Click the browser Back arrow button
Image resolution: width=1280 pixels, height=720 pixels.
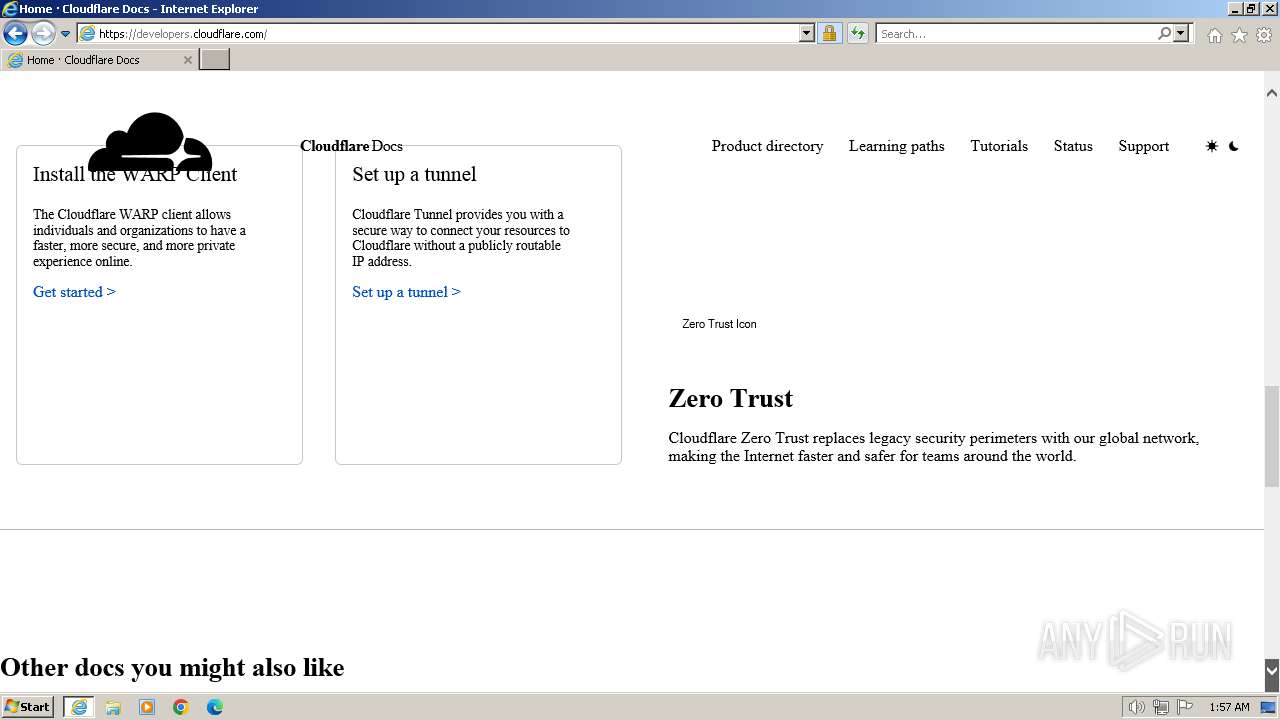tap(15, 33)
